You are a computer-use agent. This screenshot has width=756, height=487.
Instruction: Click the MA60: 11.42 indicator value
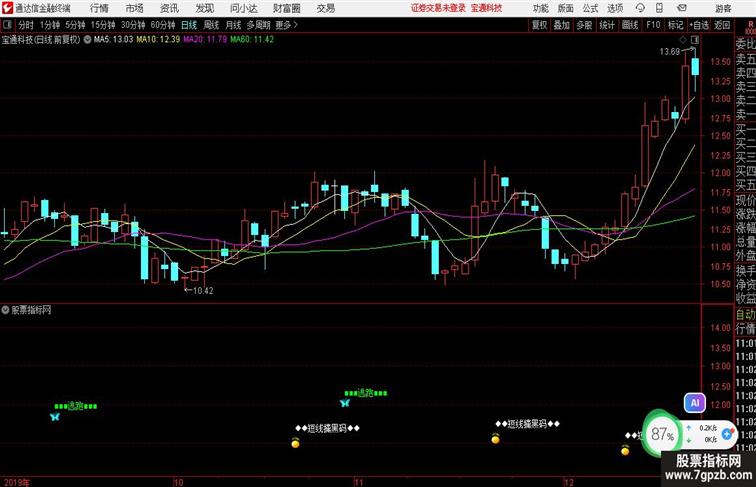(252, 40)
